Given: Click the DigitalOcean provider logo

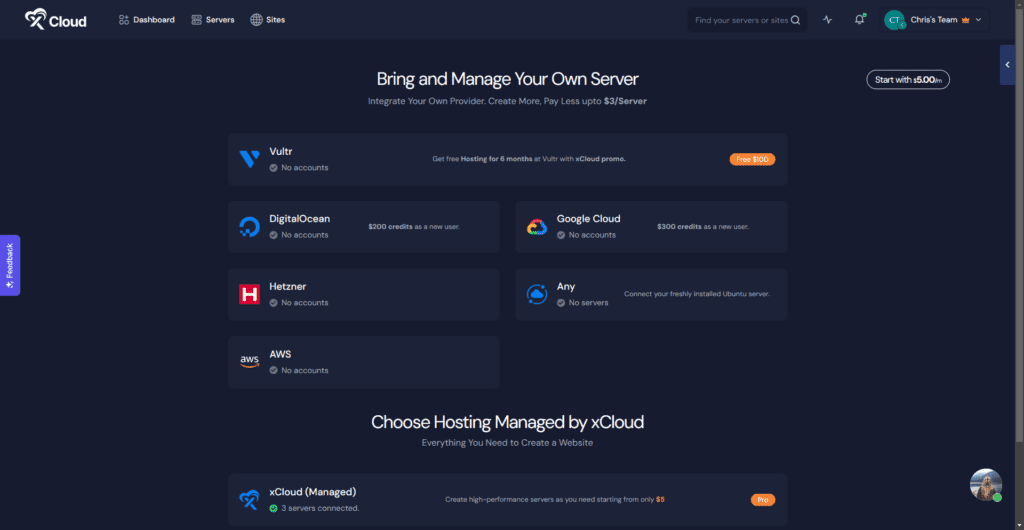Looking at the screenshot, I should [x=249, y=227].
